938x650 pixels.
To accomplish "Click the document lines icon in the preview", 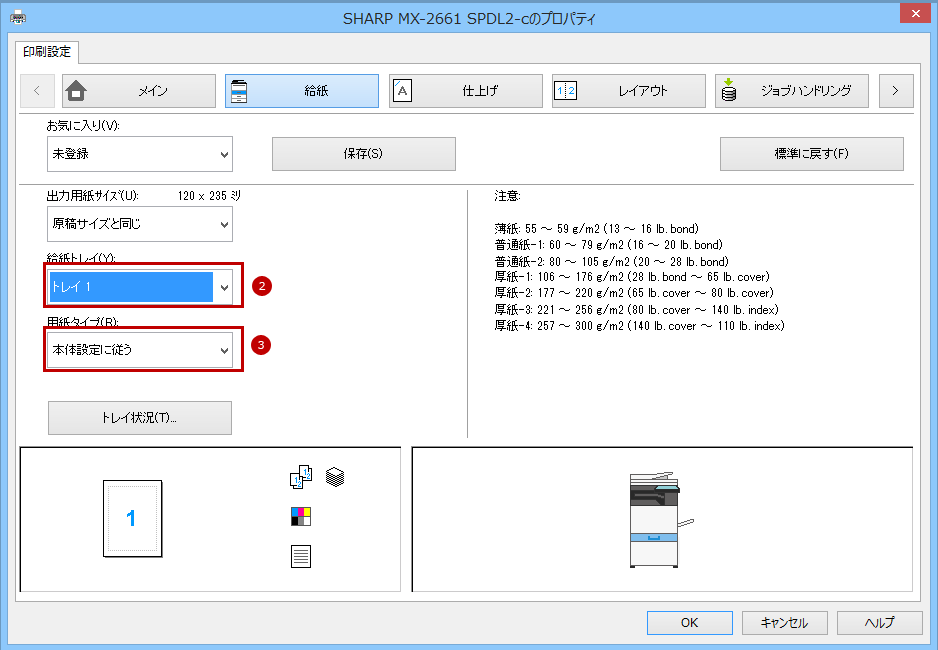I will (301, 556).
